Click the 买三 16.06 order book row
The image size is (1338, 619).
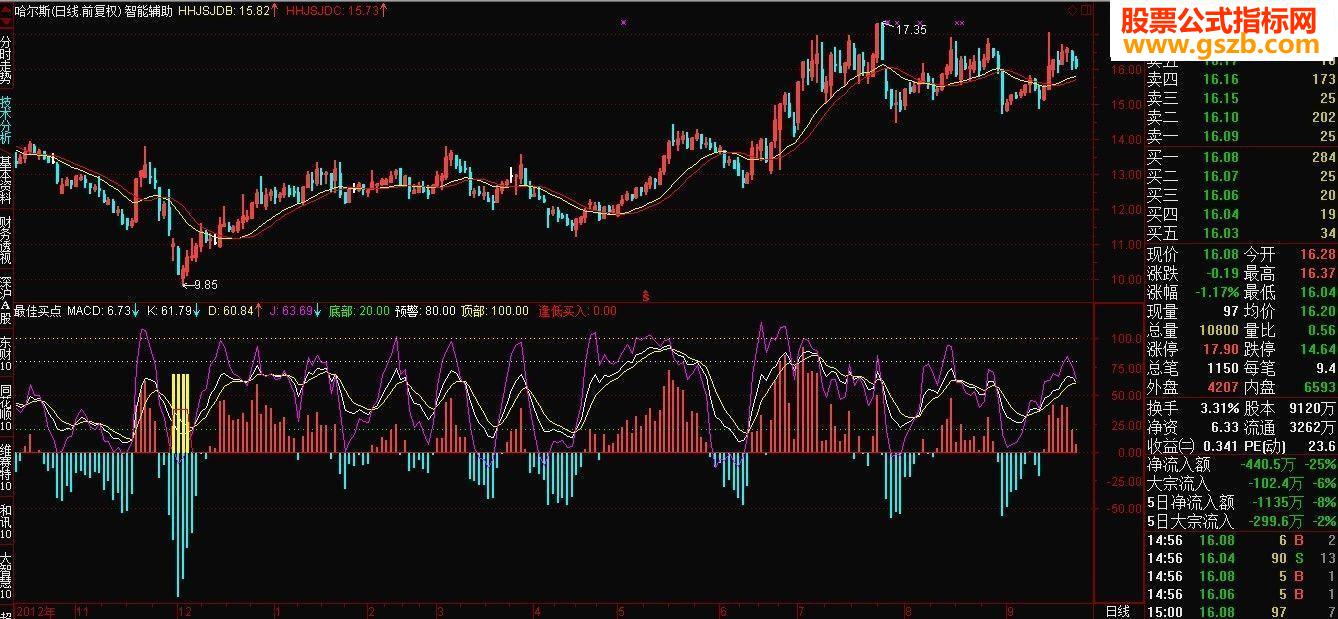(x=1241, y=195)
